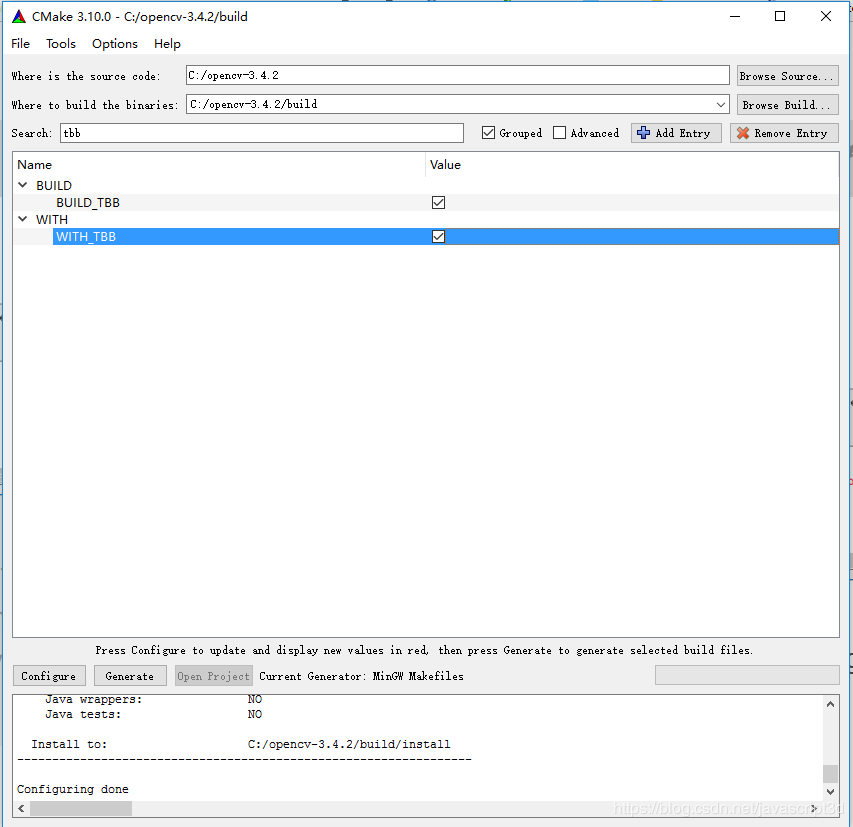This screenshot has height=827, width=853.
Task: Select the BUILD_TBB entry row
Action: click(425, 202)
